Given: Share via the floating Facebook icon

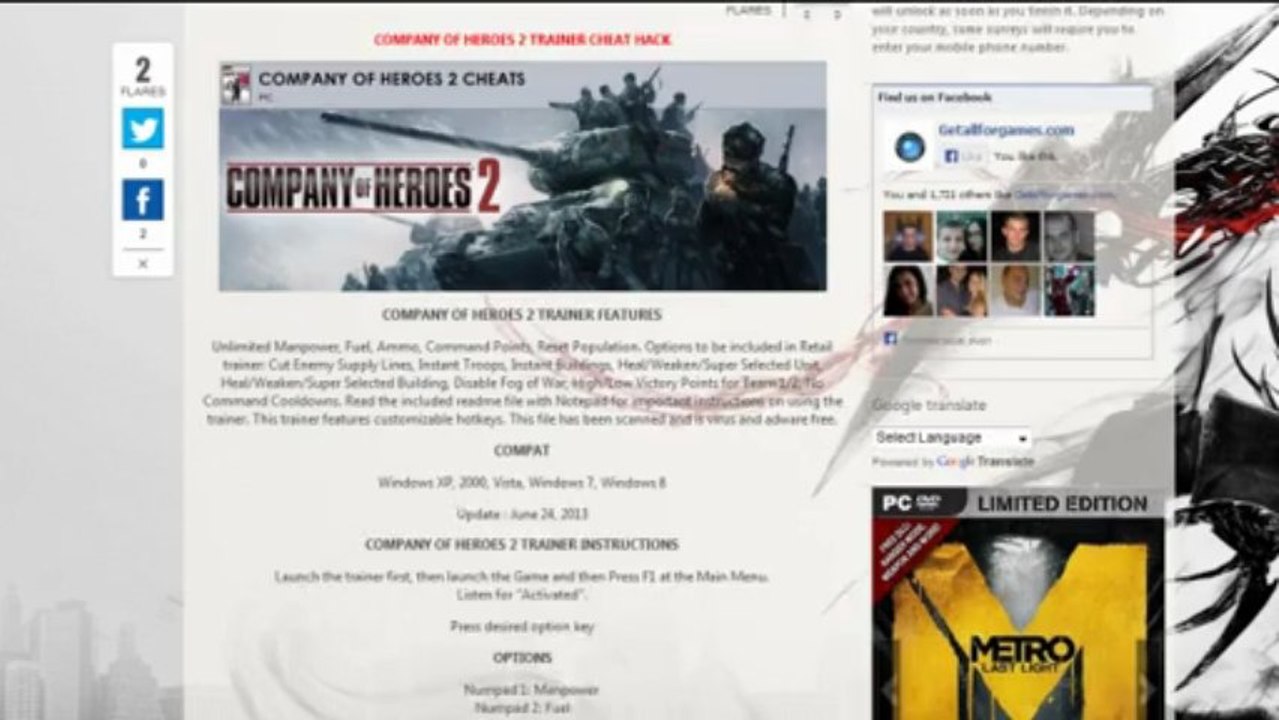Looking at the screenshot, I should point(142,200).
